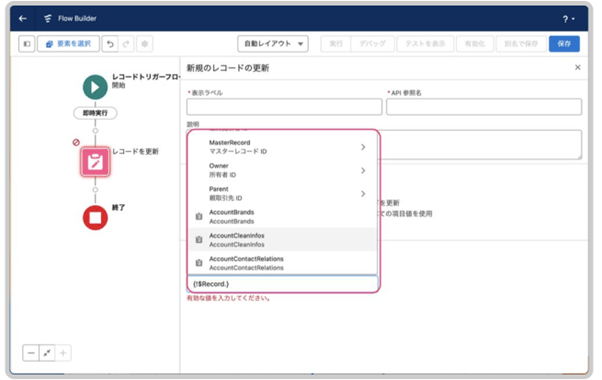Click the テストを表示 button
This screenshot has height=380, width=602.
tap(425, 44)
